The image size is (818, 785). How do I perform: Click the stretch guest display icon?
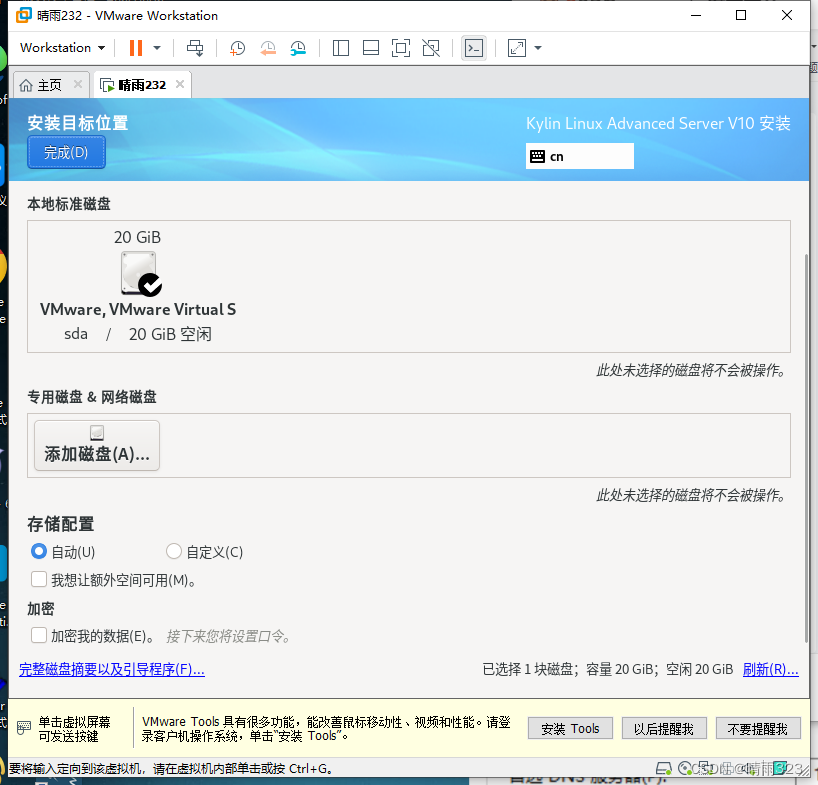pos(516,48)
